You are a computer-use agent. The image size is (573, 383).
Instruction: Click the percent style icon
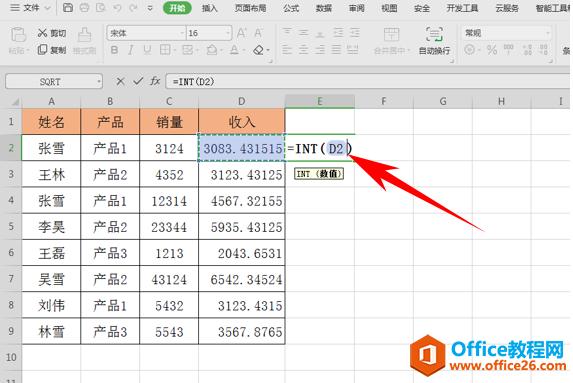point(492,50)
